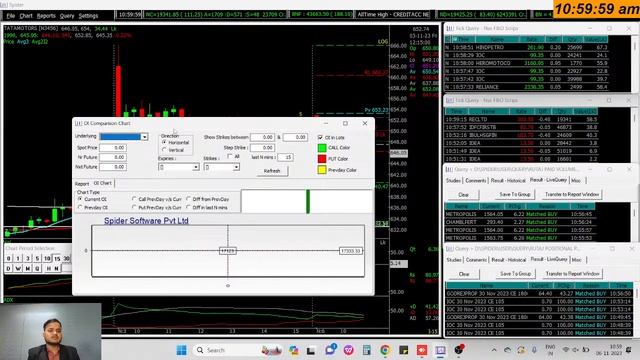Click Refresh in OI Comparison Chart

coord(272,171)
